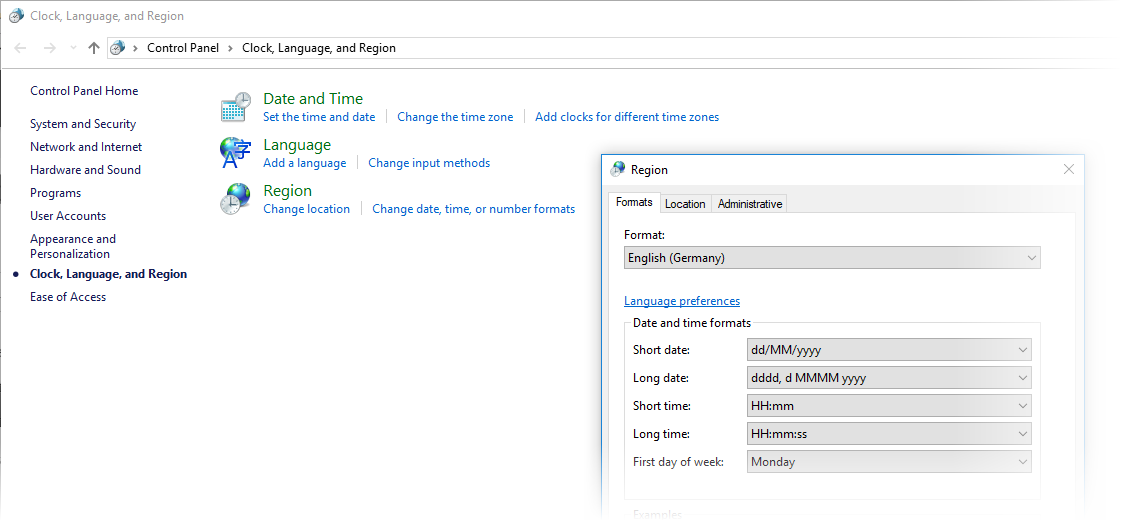Viewport: 1121px width, 521px height.
Task: Open Programs category
Action: coord(55,193)
